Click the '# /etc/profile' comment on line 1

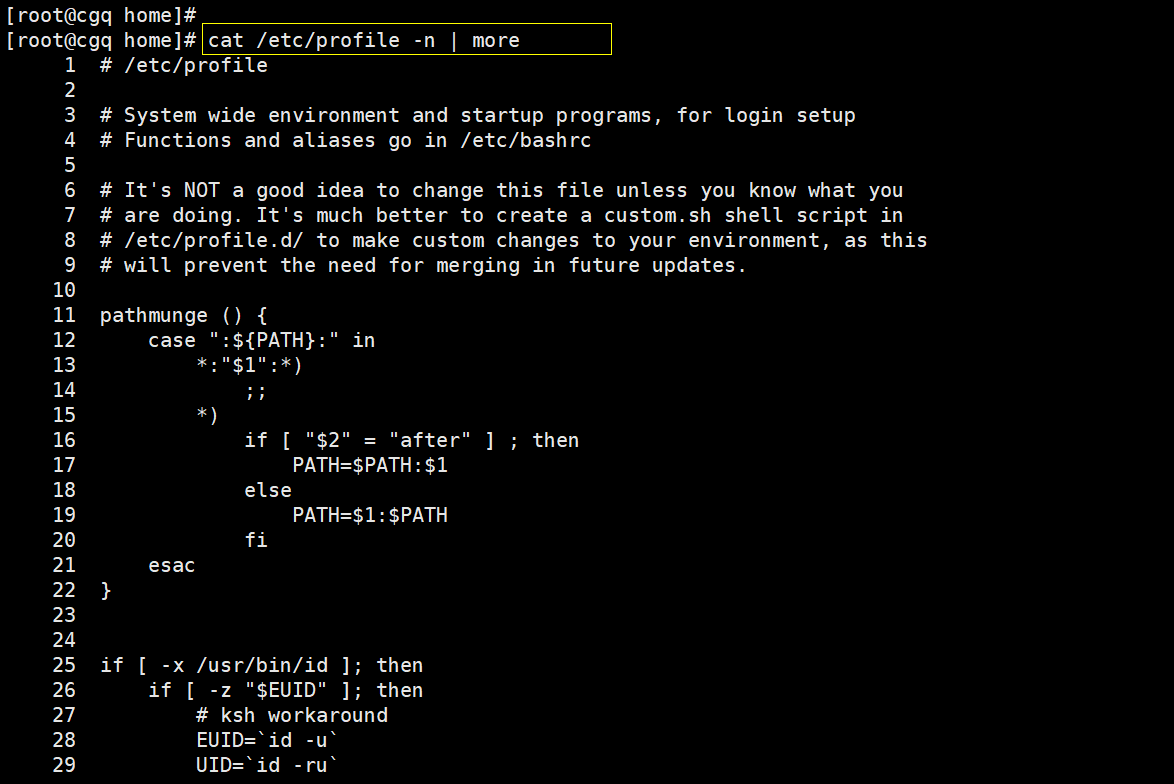[x=184, y=65]
